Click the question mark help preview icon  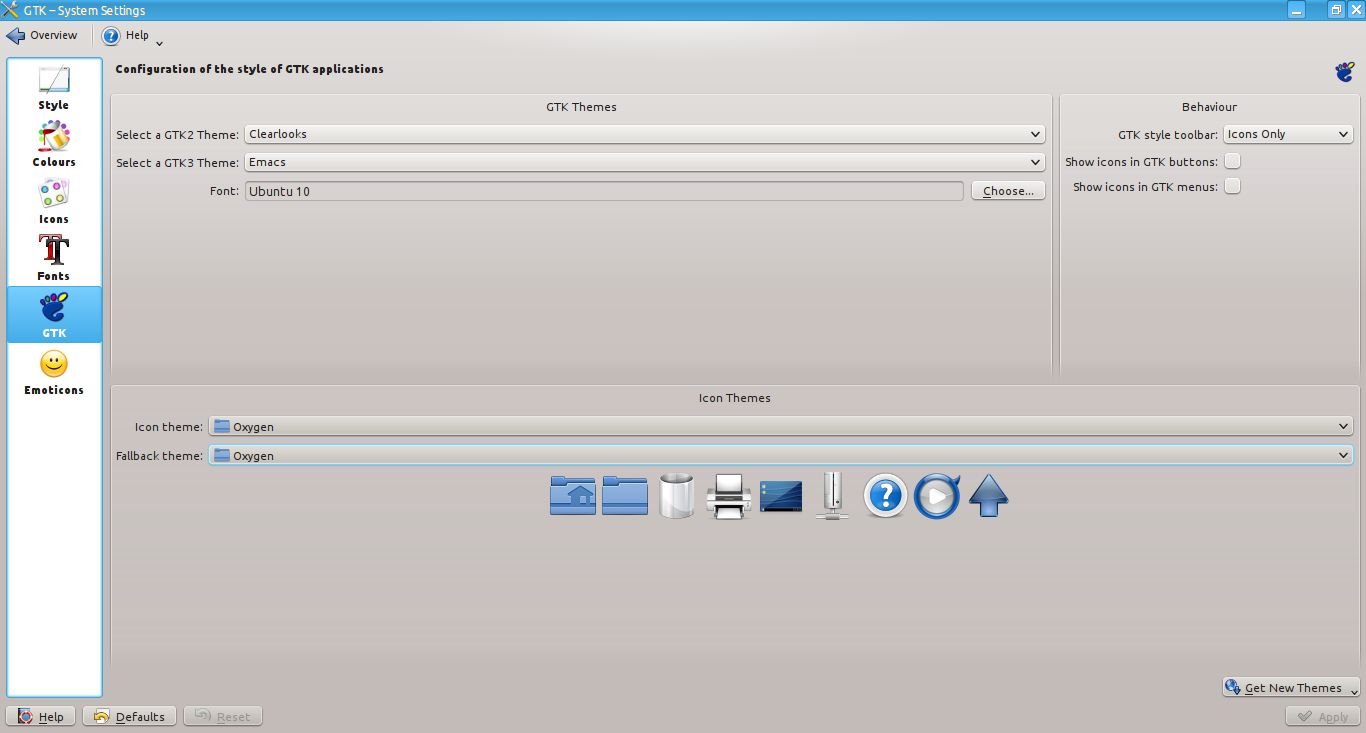point(885,496)
